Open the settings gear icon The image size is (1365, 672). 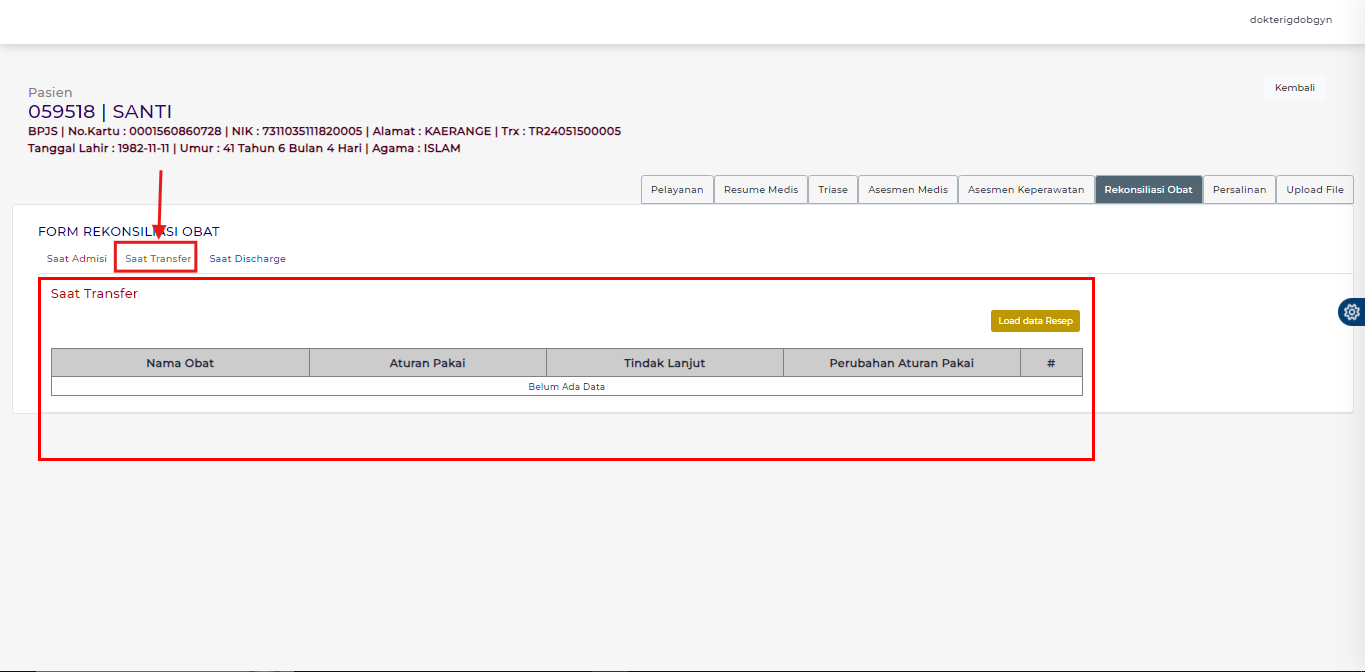pos(1352,312)
